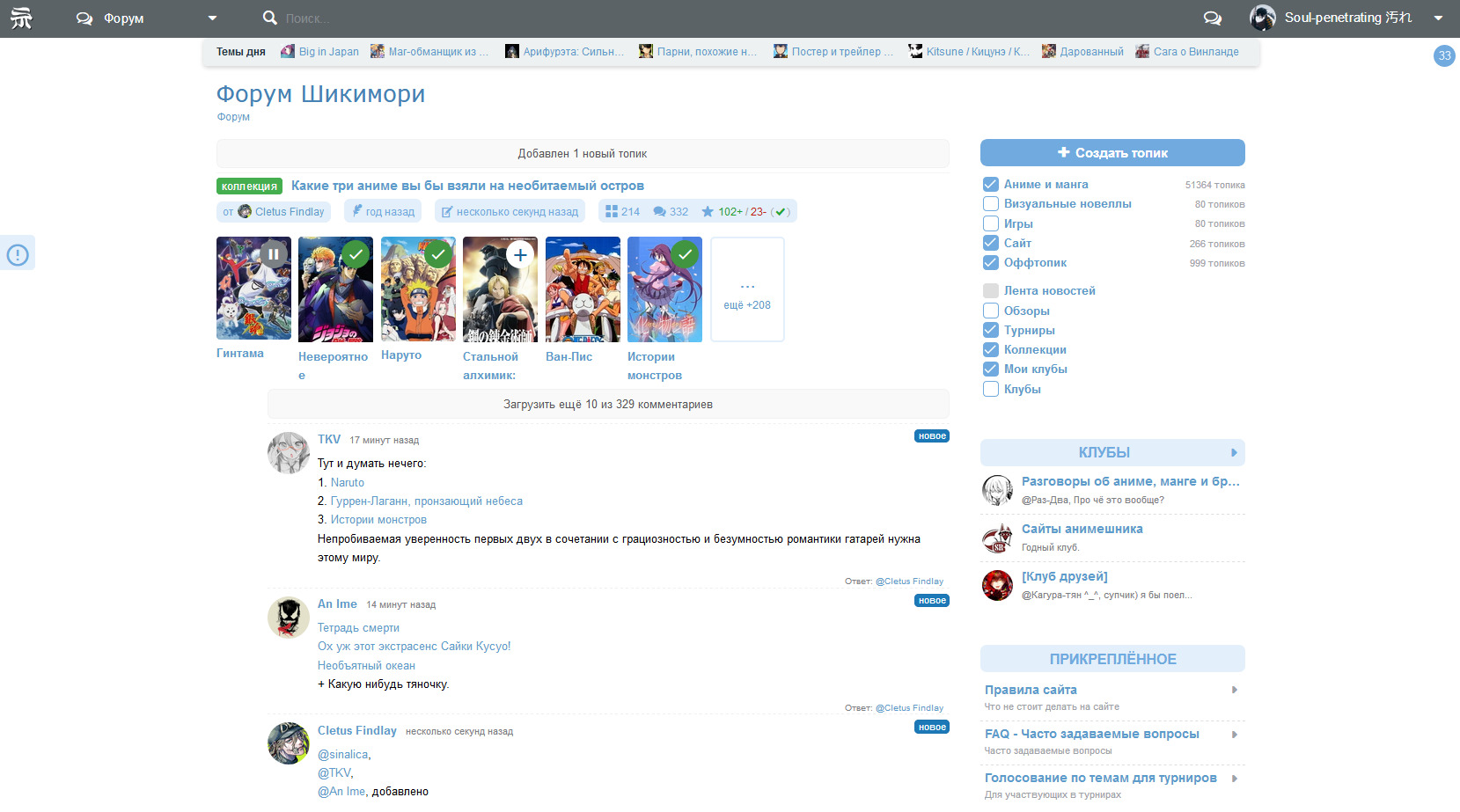Expand the Правила сайта arrow
This screenshot has height=812, width=1460.
pos(1235,690)
